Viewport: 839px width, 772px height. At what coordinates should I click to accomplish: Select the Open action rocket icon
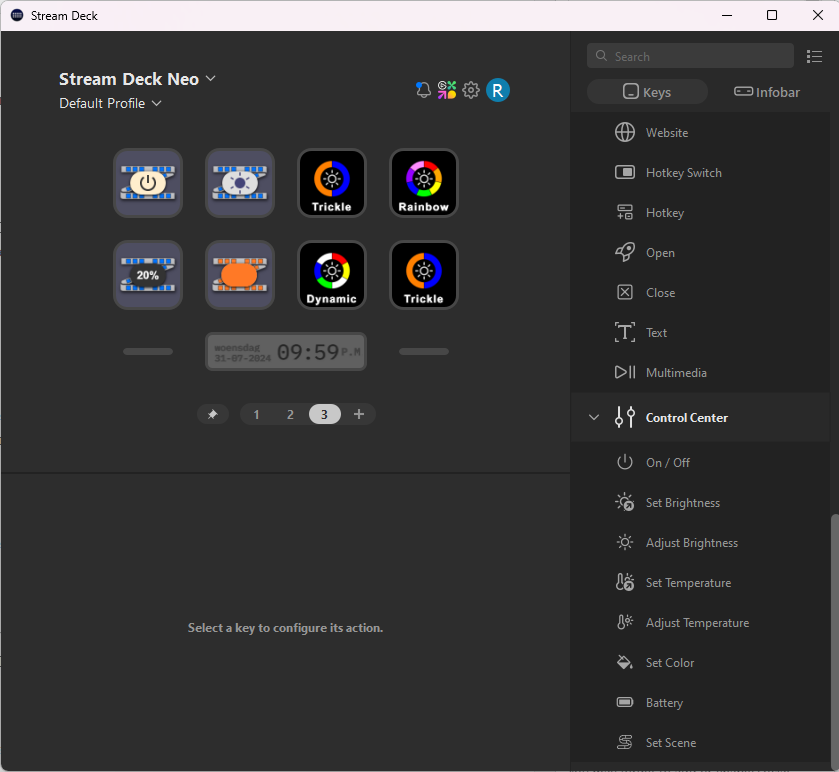624,252
